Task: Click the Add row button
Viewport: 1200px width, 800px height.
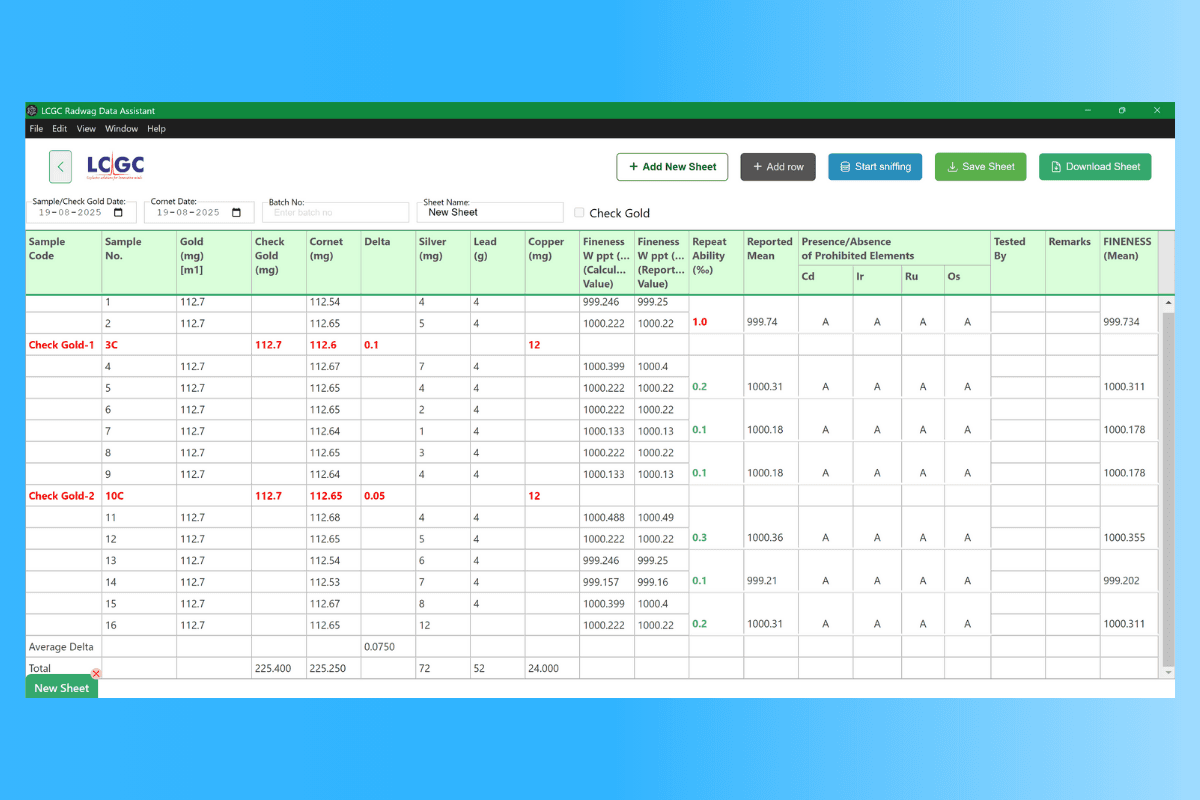Action: (x=778, y=167)
